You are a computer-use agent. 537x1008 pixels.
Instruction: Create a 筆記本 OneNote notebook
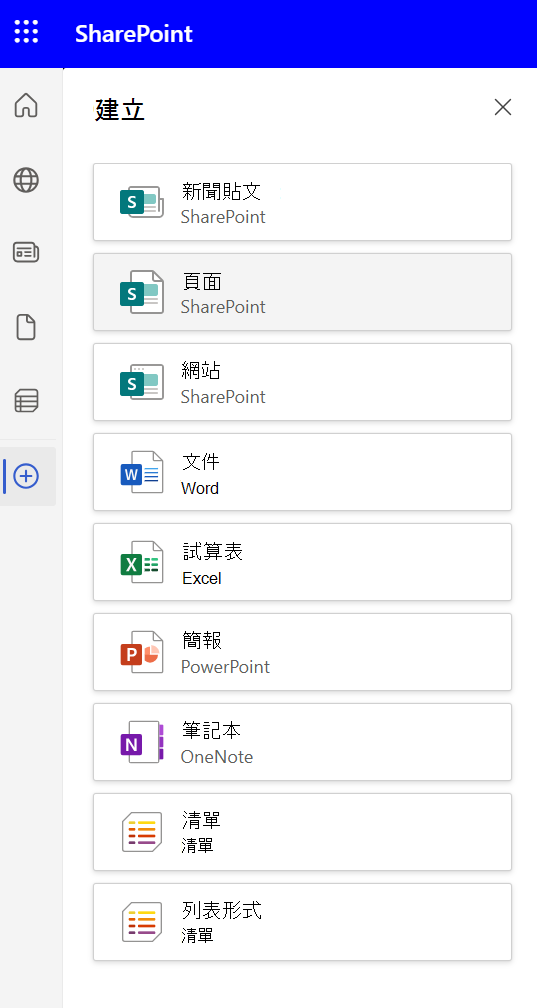point(302,742)
